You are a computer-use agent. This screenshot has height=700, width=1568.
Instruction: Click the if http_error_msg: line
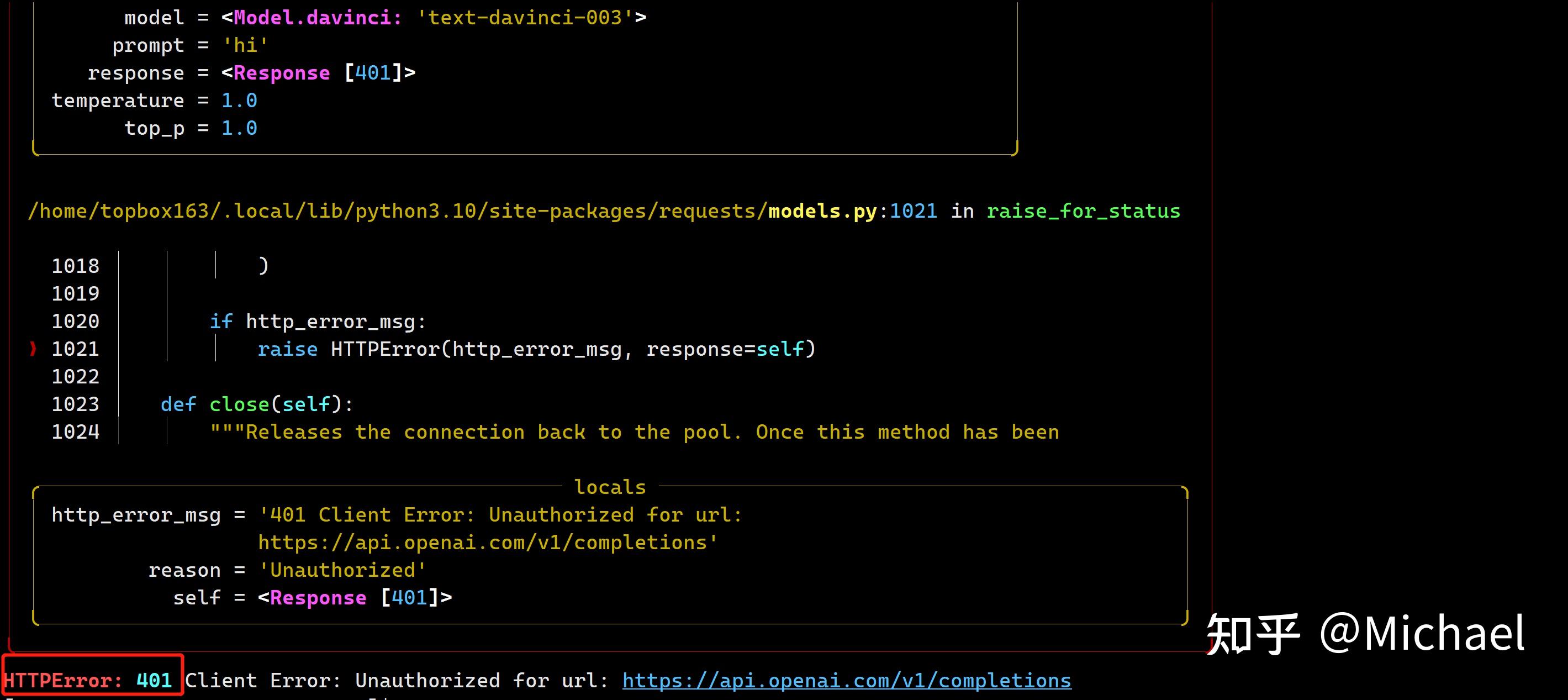(x=317, y=322)
